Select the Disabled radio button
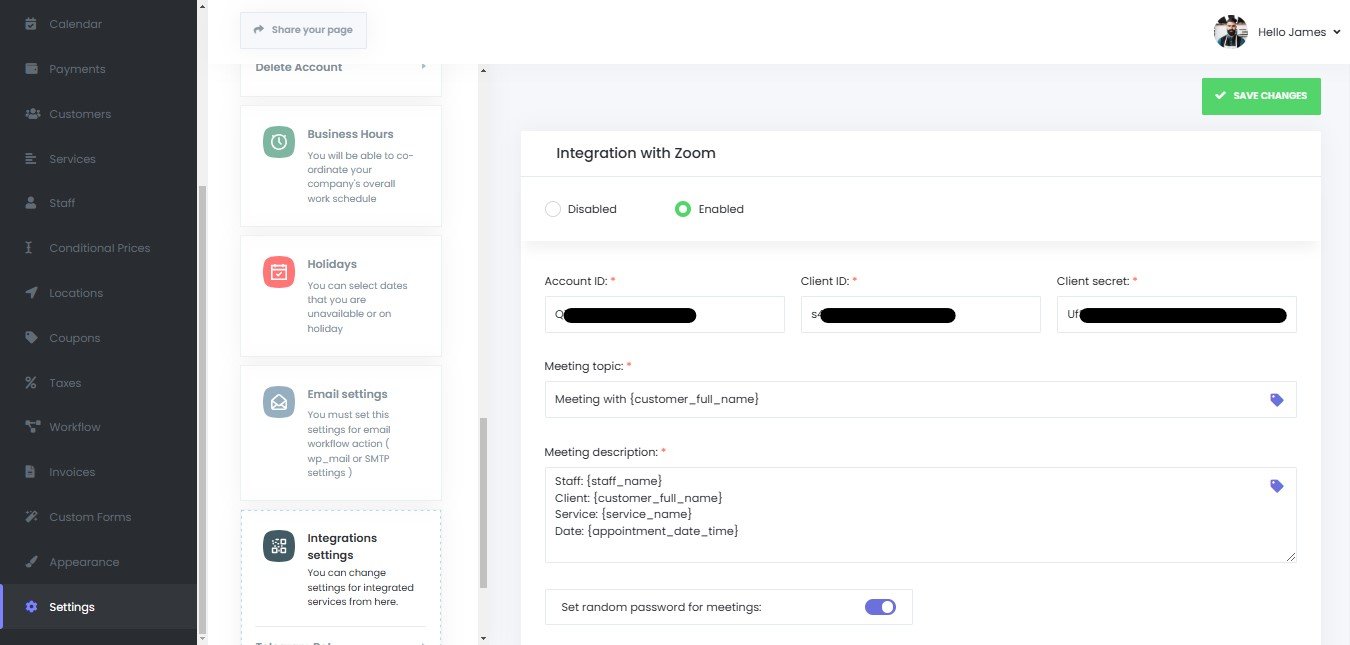The image size is (1350, 645). point(553,209)
